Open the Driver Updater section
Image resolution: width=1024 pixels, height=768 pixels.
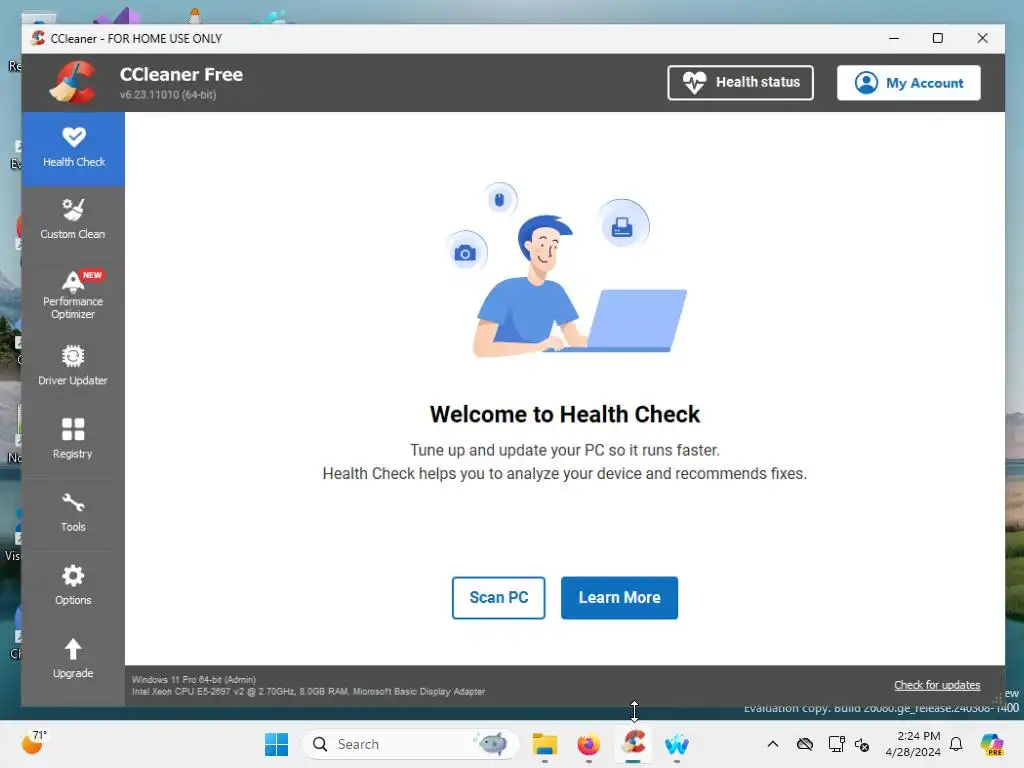click(73, 366)
